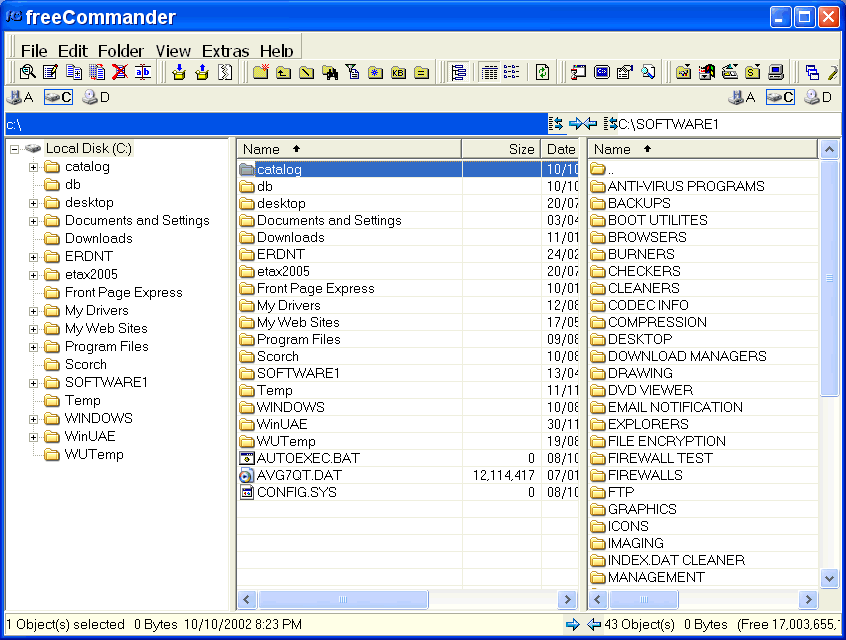This screenshot has width=846, height=640.
Task: Select drive C in left panel
Action: (x=58, y=98)
